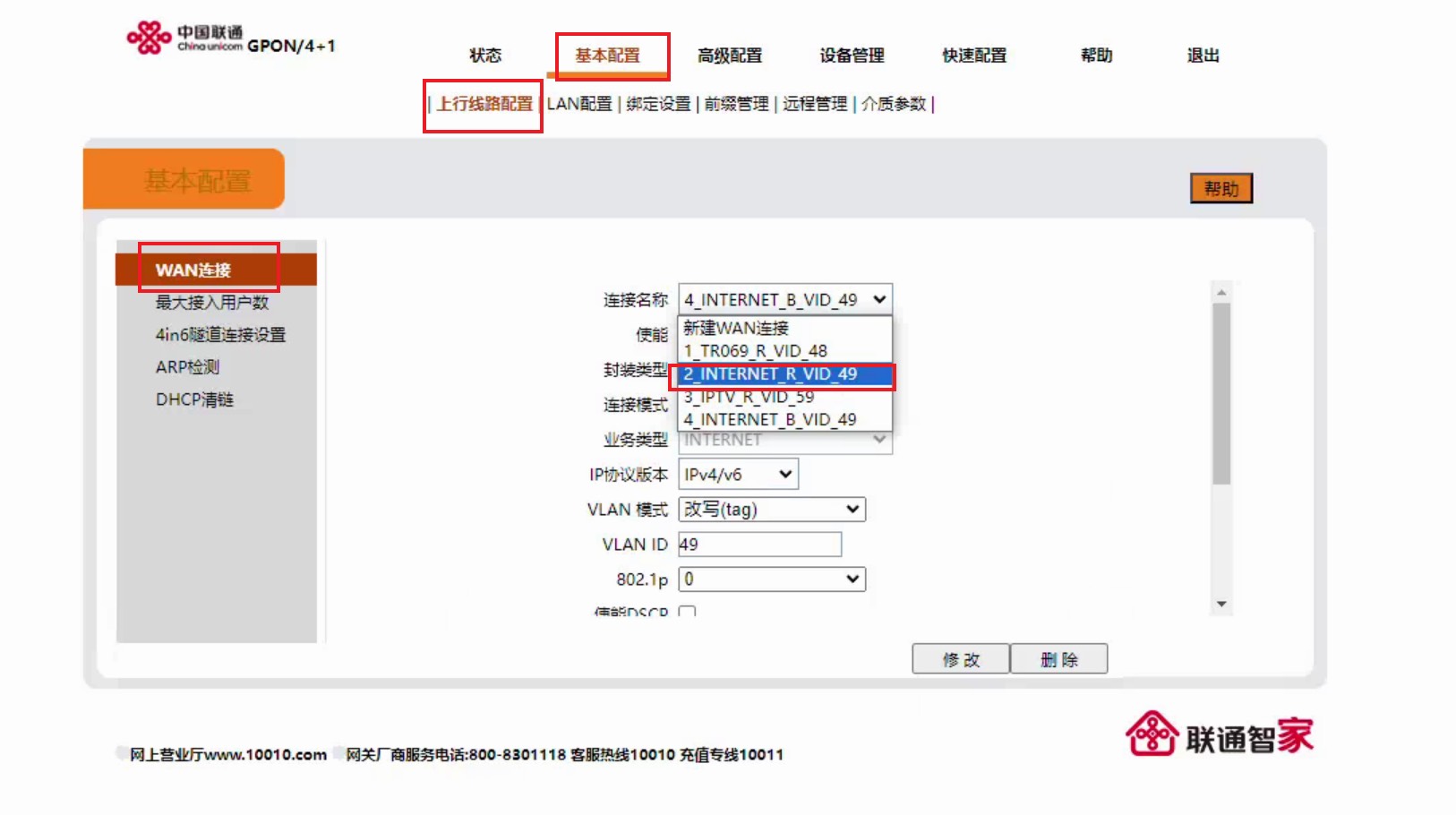Open the 设备管理 tab
This screenshot has height=815, width=1456.
pyautogui.click(x=852, y=56)
